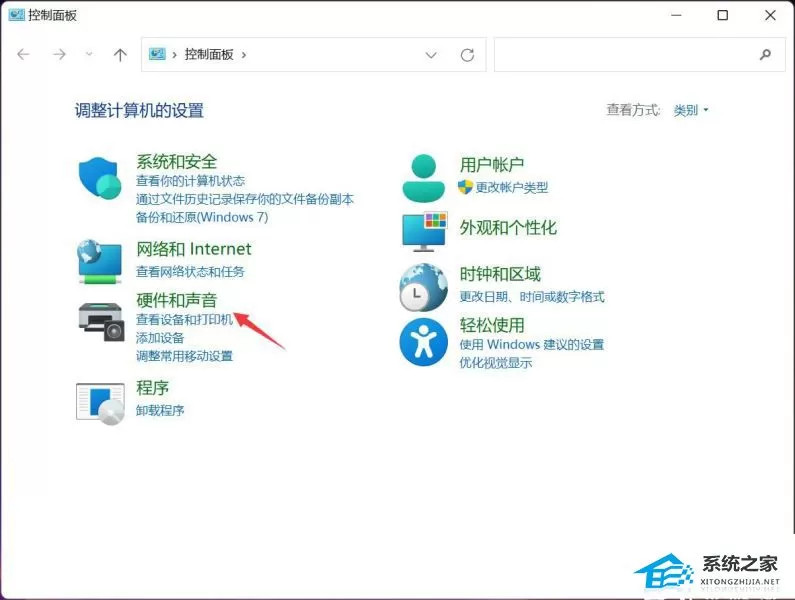
Task: Focus the control panel search box
Action: 639,54
